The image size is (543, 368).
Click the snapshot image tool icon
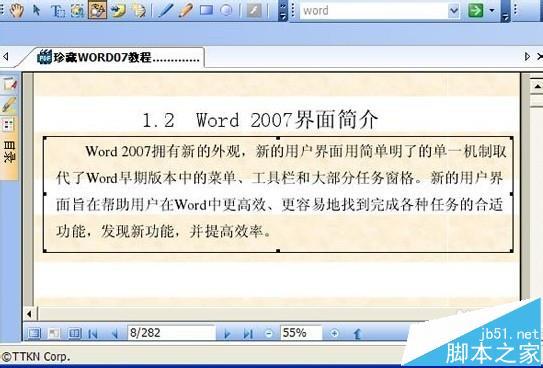click(x=77, y=10)
